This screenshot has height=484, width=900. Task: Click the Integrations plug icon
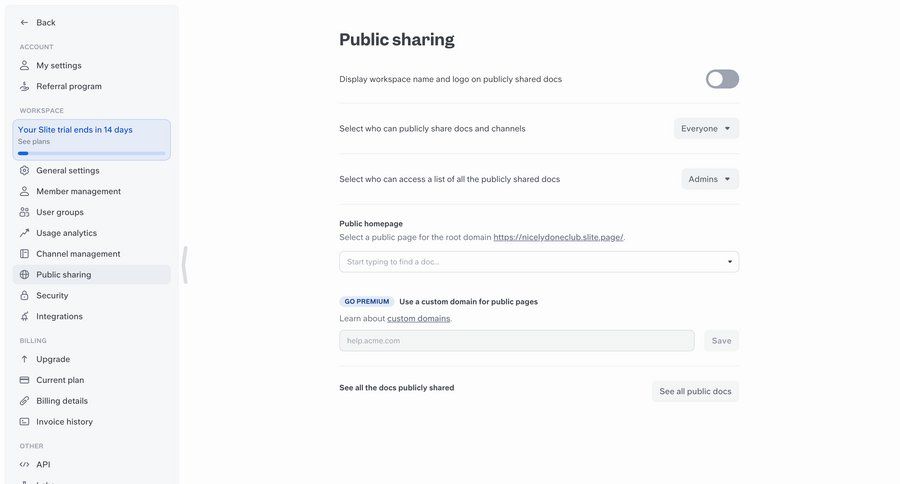click(x=25, y=317)
